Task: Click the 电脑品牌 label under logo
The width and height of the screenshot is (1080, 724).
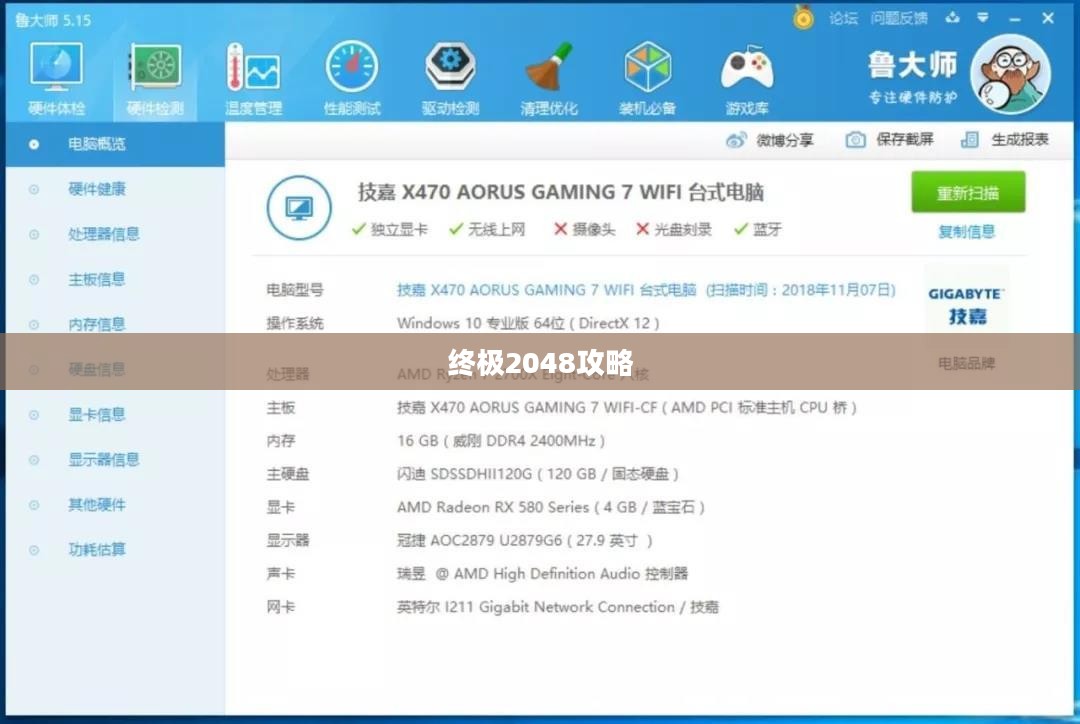Action: [x=966, y=363]
